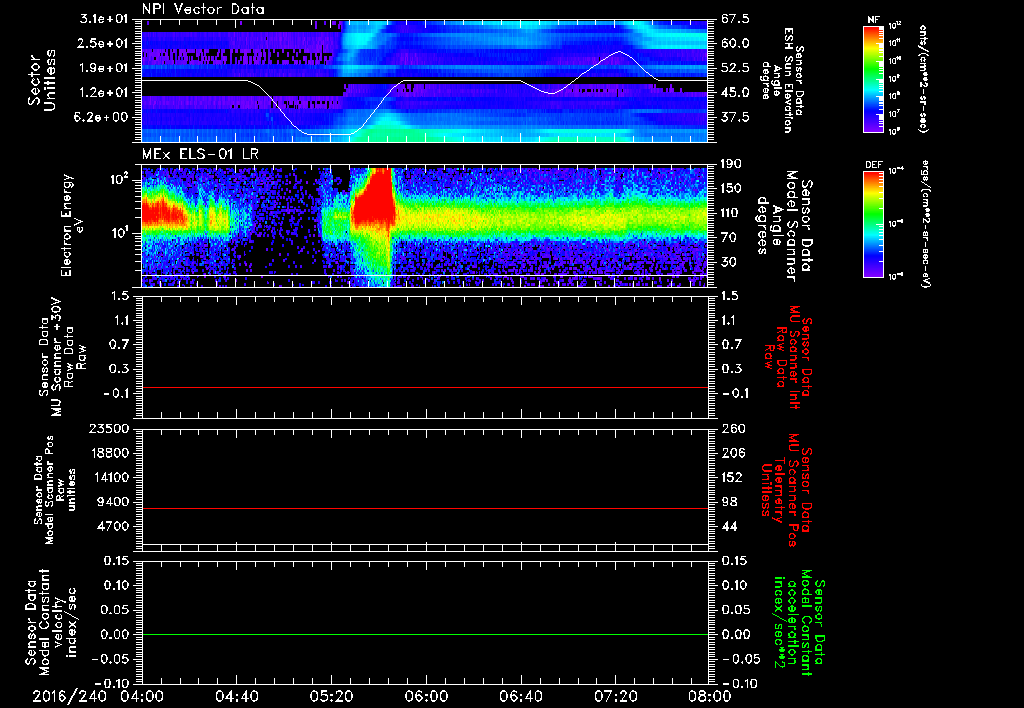Click the "23500" scanner position tick
This screenshot has height=708, width=1024.
pyautogui.click(x=110, y=428)
